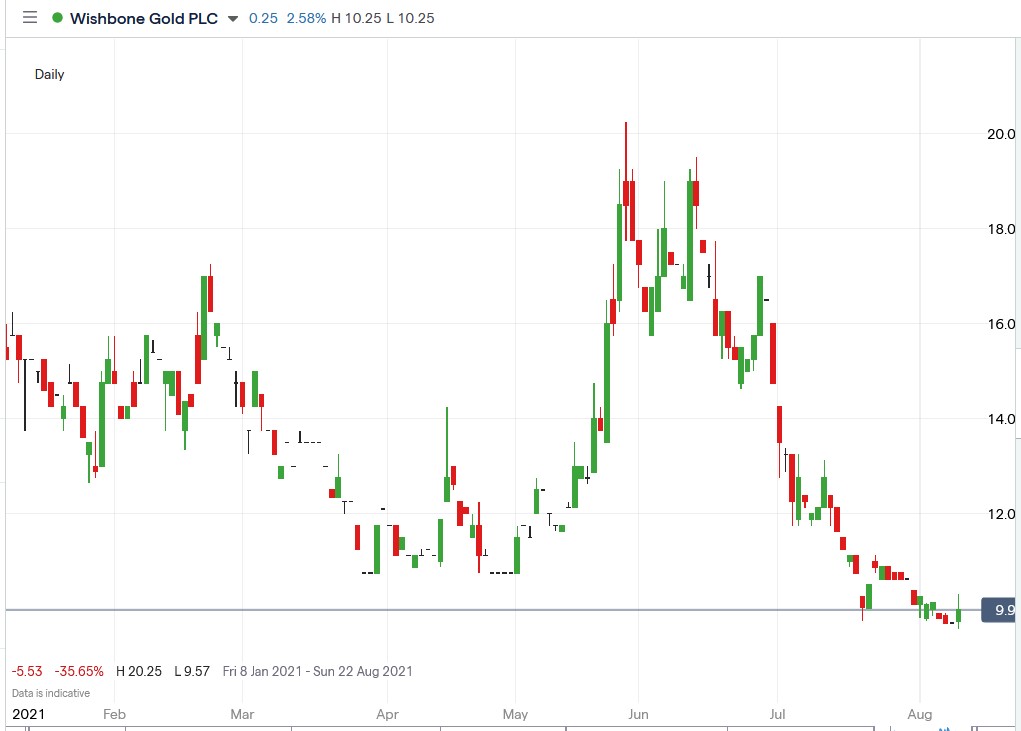Click the 2021 year label on time axis
1021x731 pixels.
pyautogui.click(x=29, y=714)
